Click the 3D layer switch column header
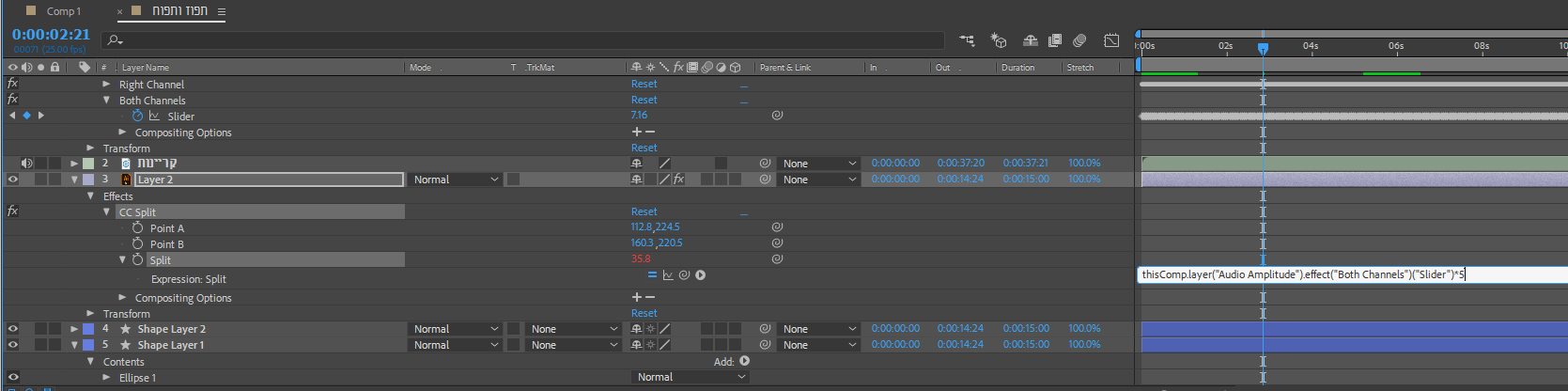Viewport: 1568px width, 391px height. tap(736, 68)
